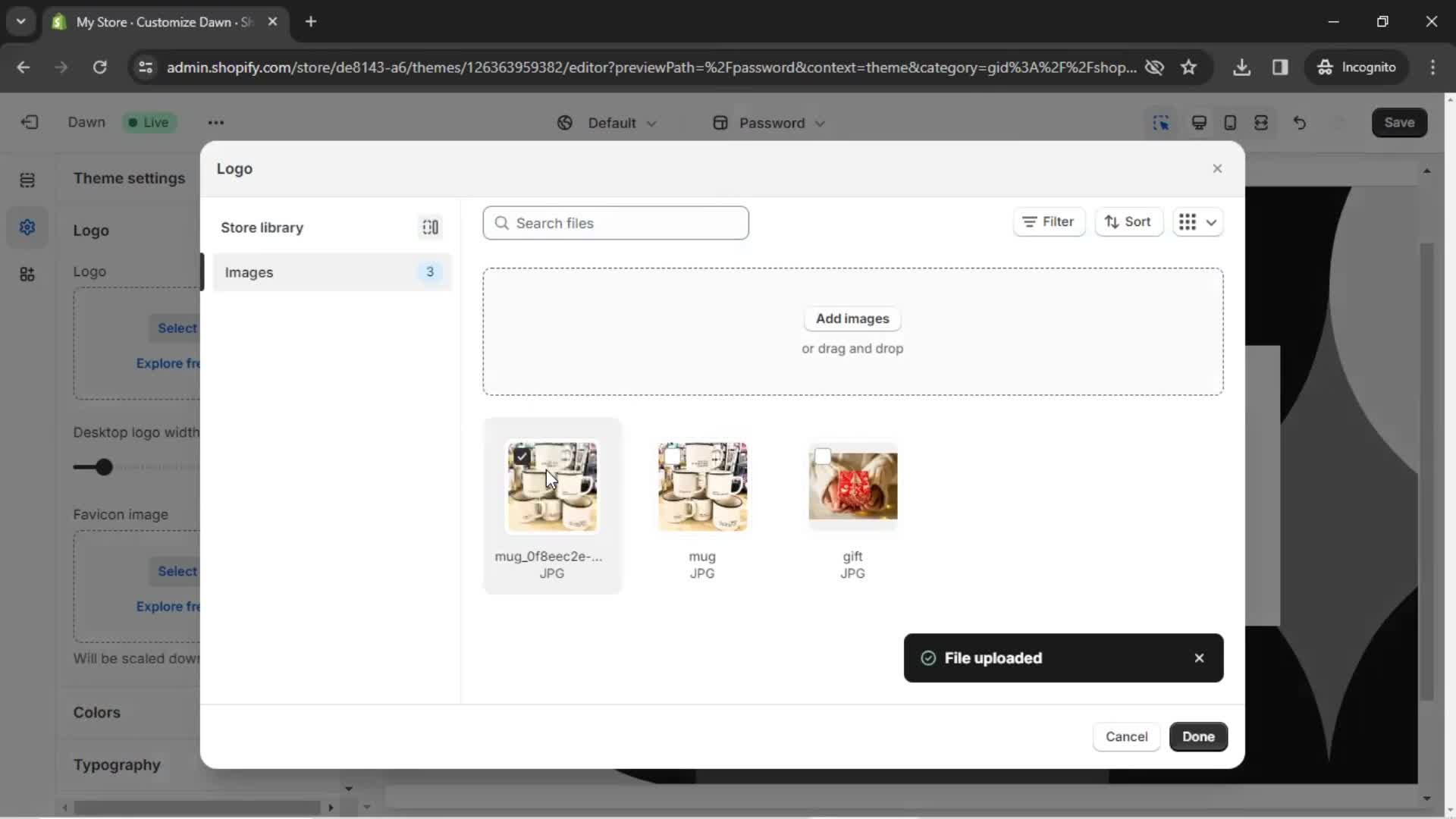Click the grid view toggle icon

[1187, 222]
